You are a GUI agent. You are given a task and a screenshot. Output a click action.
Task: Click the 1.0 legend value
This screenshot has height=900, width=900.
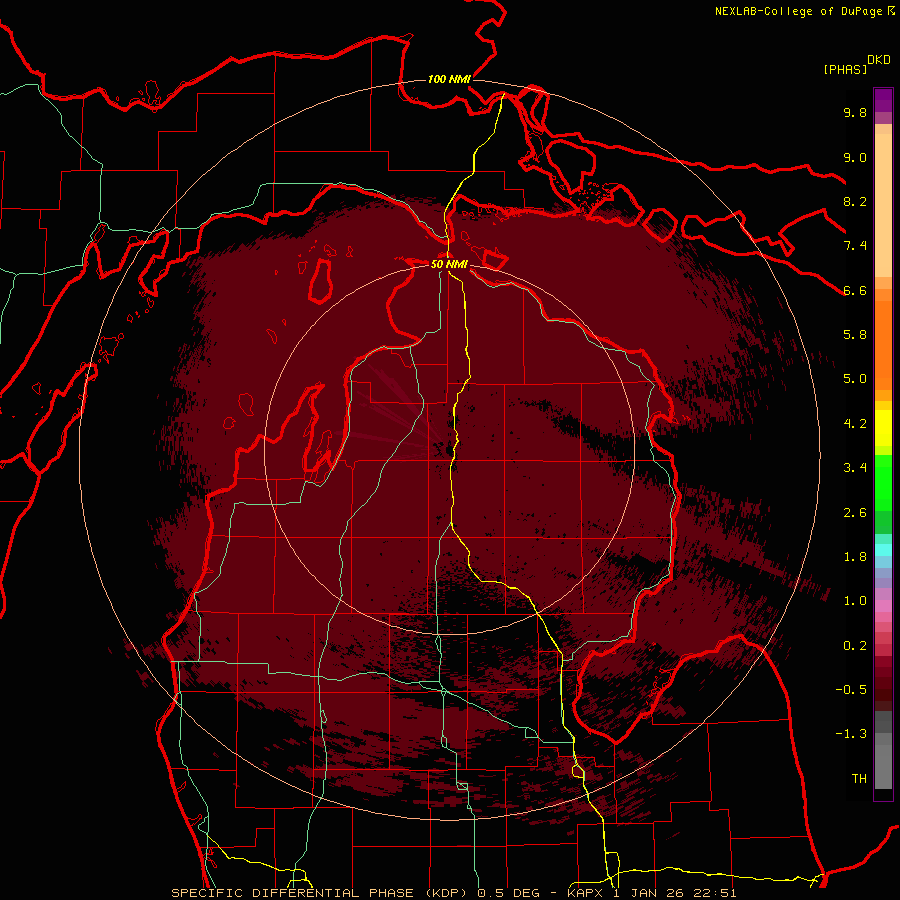855,601
